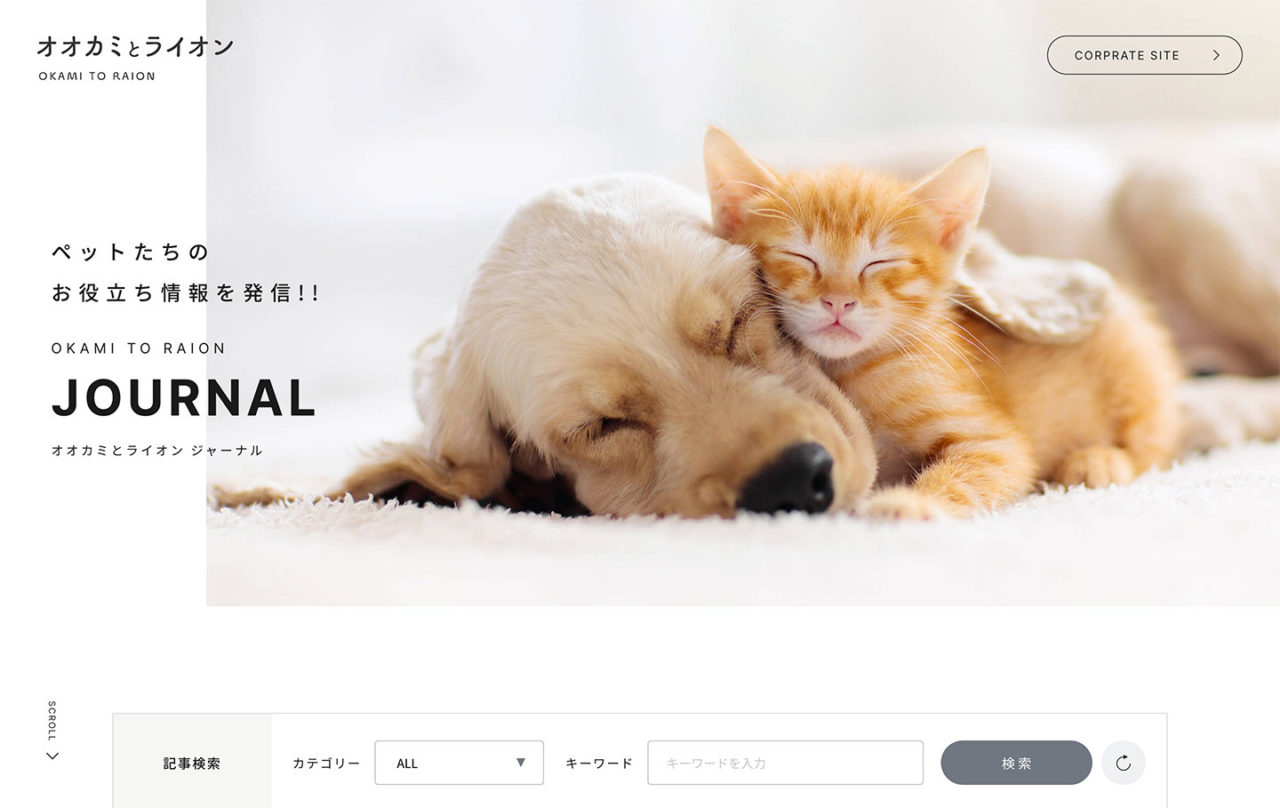Click the vertical SCROLL label

53,721
